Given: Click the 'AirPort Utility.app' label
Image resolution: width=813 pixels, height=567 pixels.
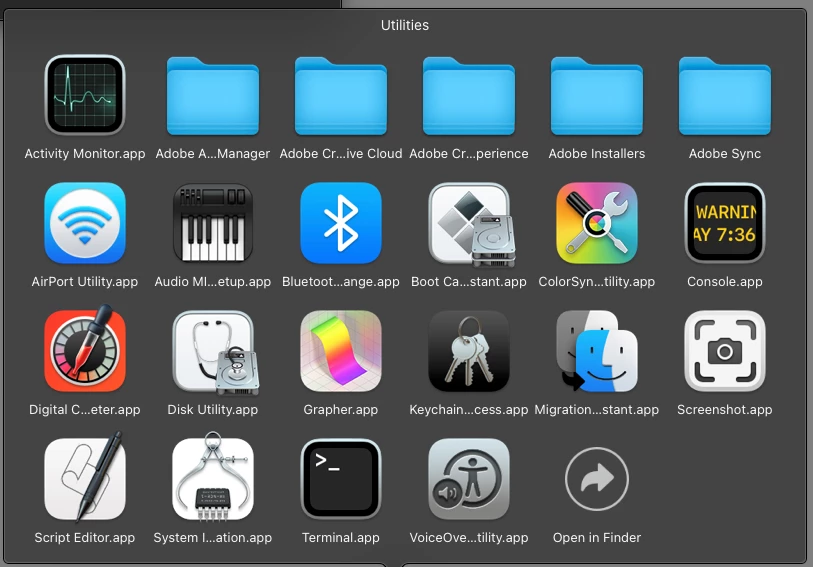Looking at the screenshot, I should pos(85,281).
